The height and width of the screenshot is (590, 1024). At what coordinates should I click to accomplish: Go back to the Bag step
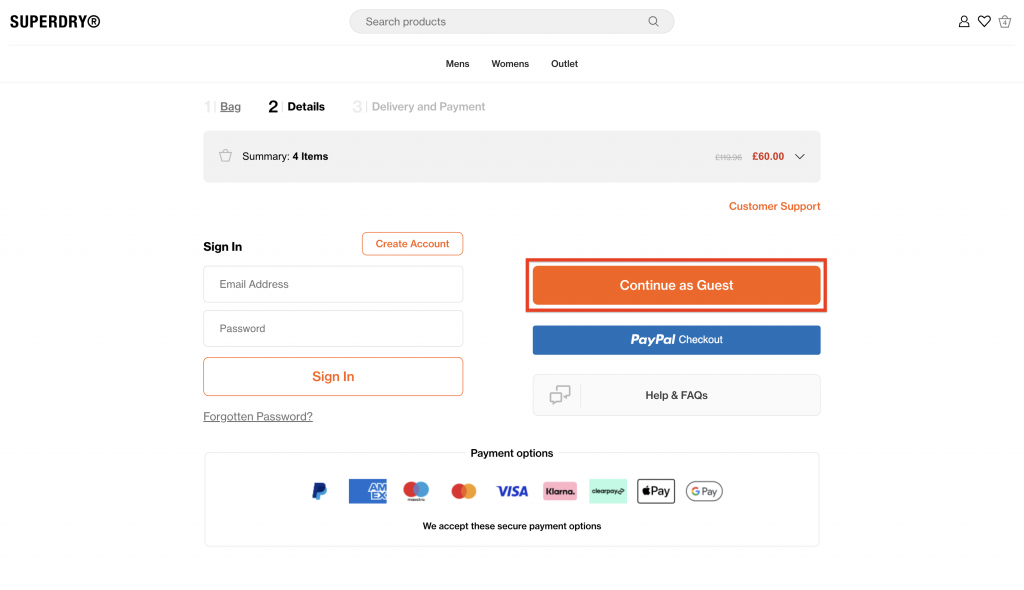click(x=230, y=107)
